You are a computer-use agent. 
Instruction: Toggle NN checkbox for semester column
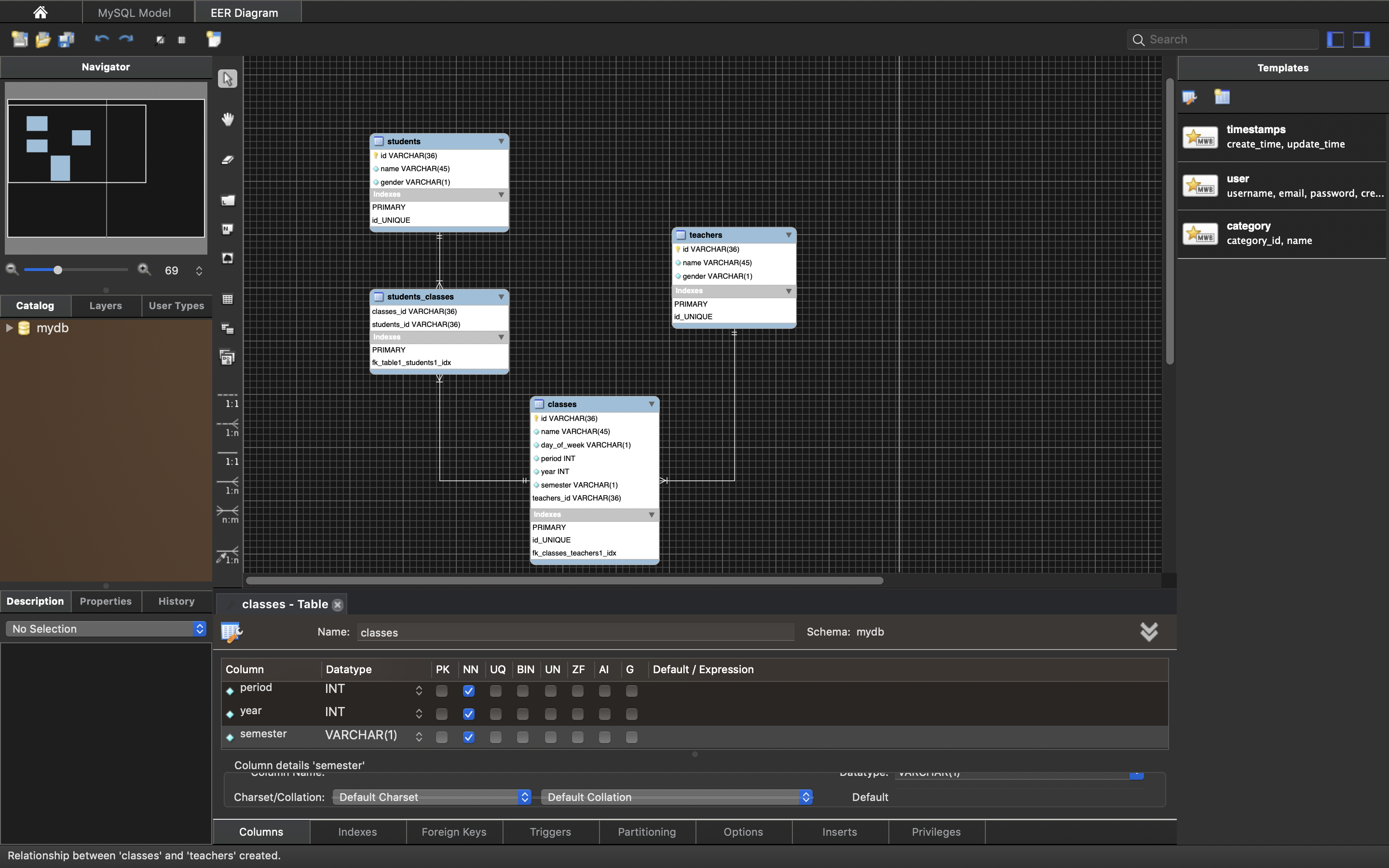coord(469,737)
